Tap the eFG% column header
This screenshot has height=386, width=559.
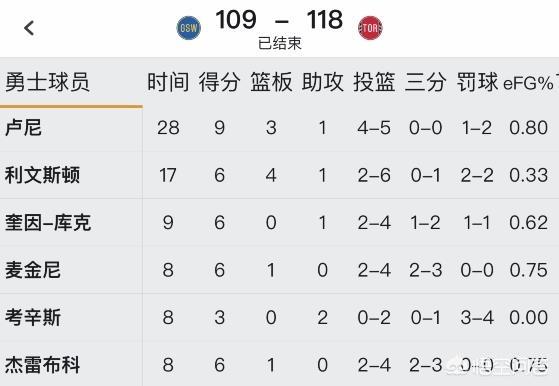528,83
